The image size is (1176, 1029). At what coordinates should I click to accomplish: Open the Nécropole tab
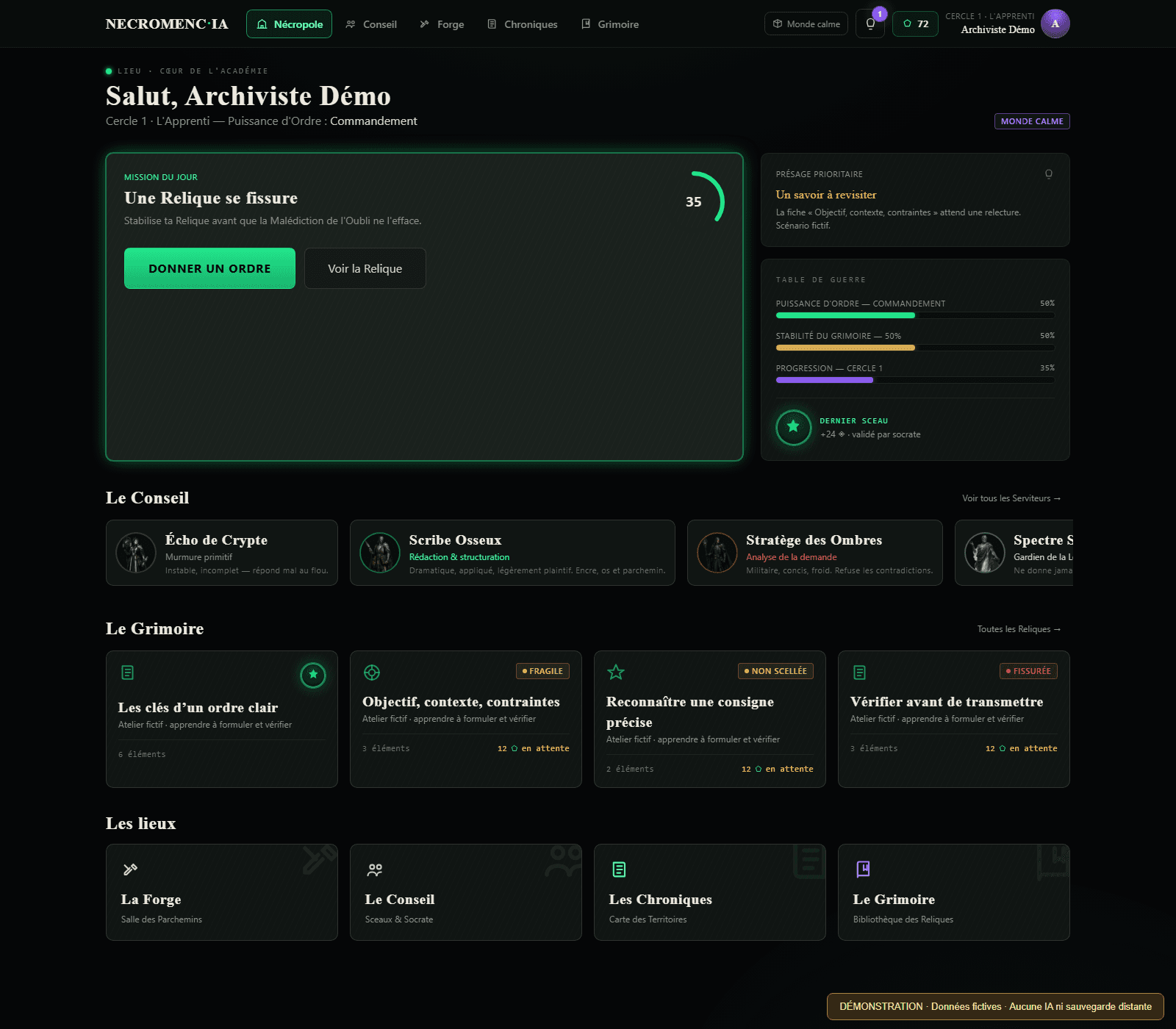[289, 24]
